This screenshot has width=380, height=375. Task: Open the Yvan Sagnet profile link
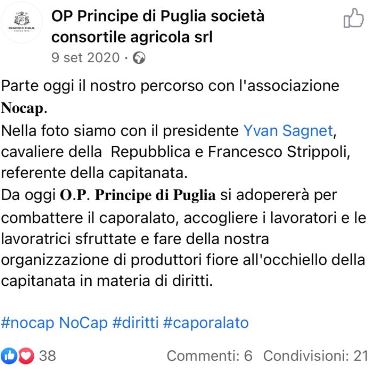(x=288, y=131)
